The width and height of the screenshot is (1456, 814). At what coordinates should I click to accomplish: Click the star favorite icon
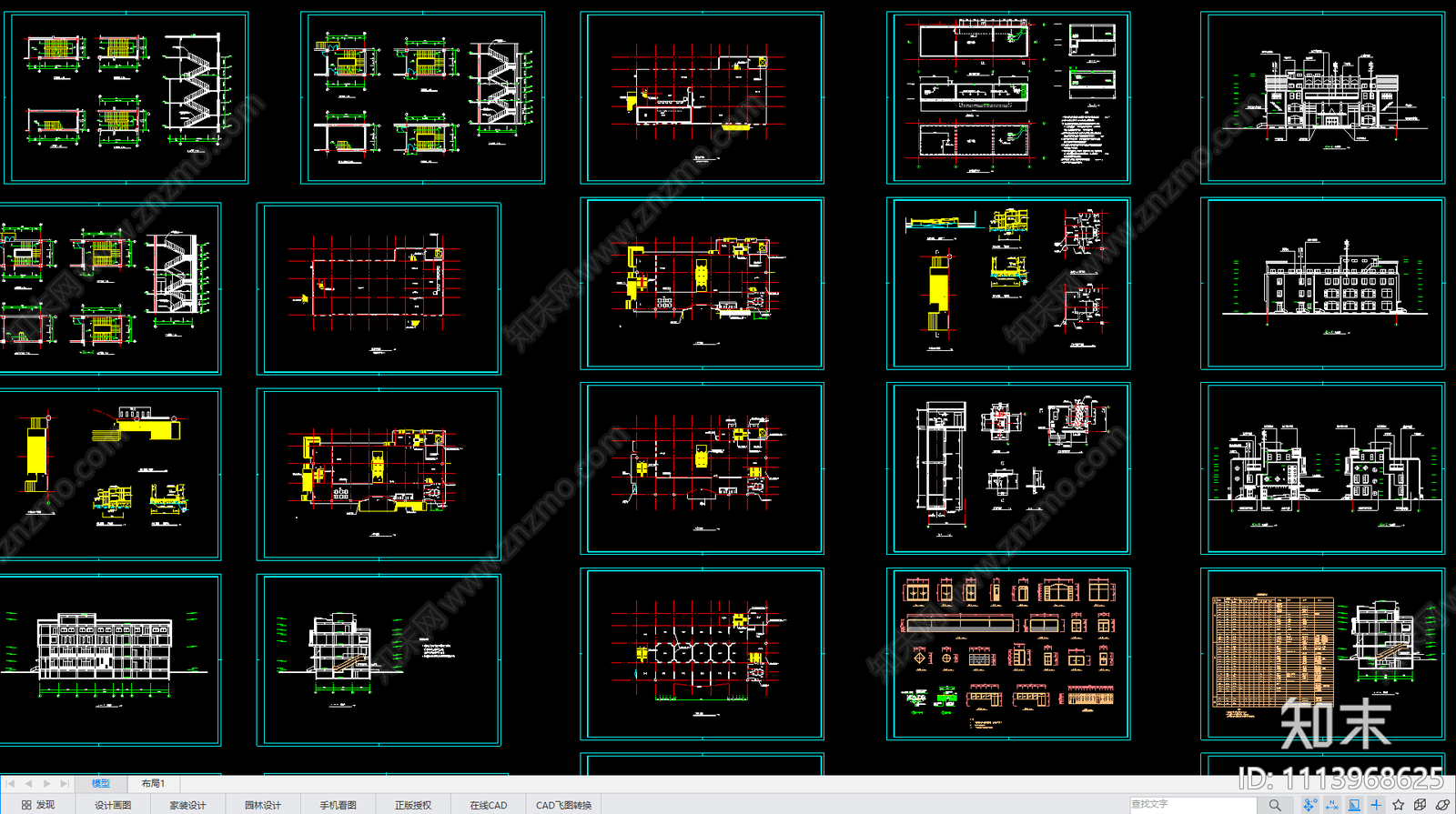(1398, 805)
